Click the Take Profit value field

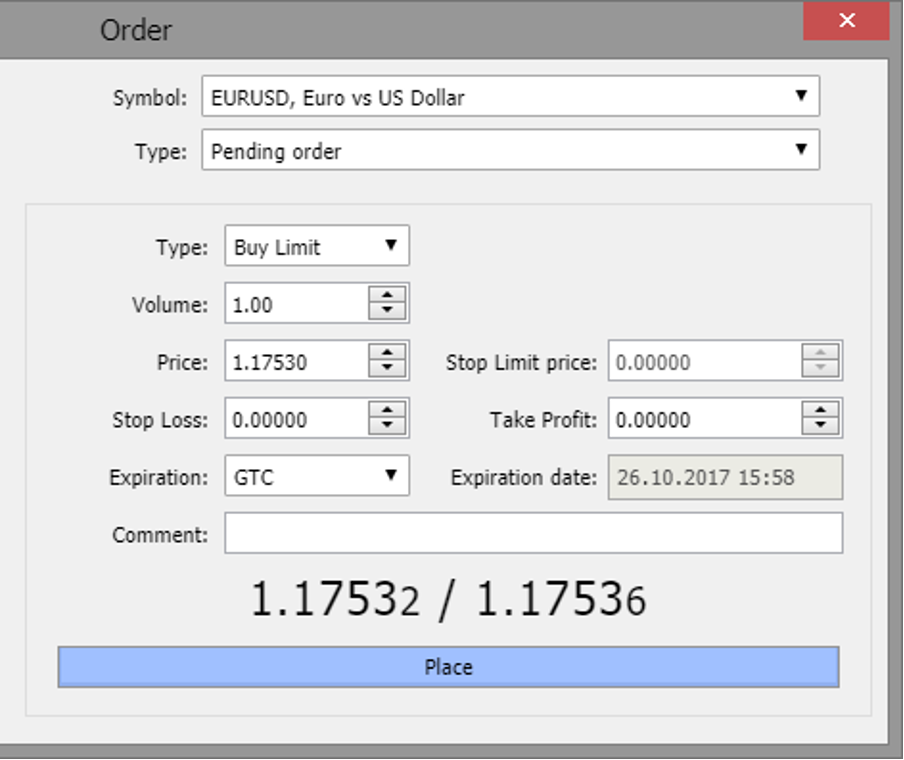[x=704, y=420]
